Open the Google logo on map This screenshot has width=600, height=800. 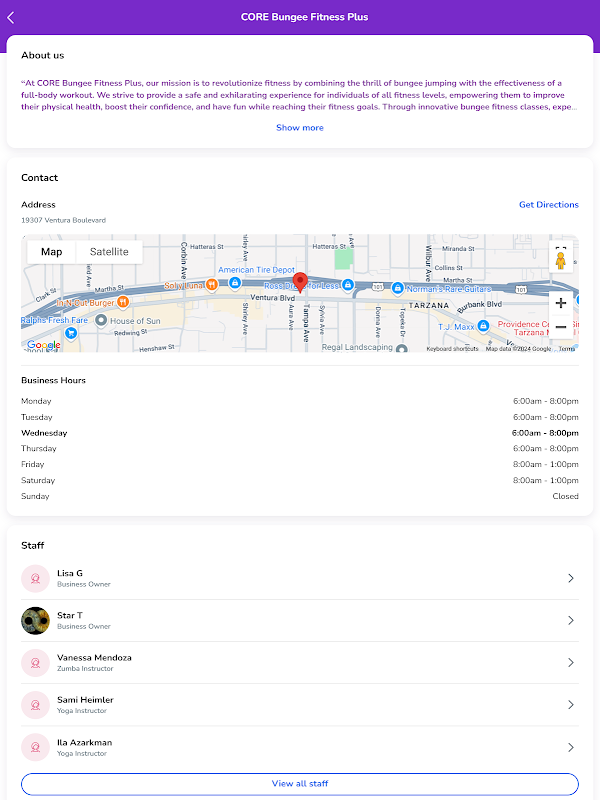[x=43, y=345]
